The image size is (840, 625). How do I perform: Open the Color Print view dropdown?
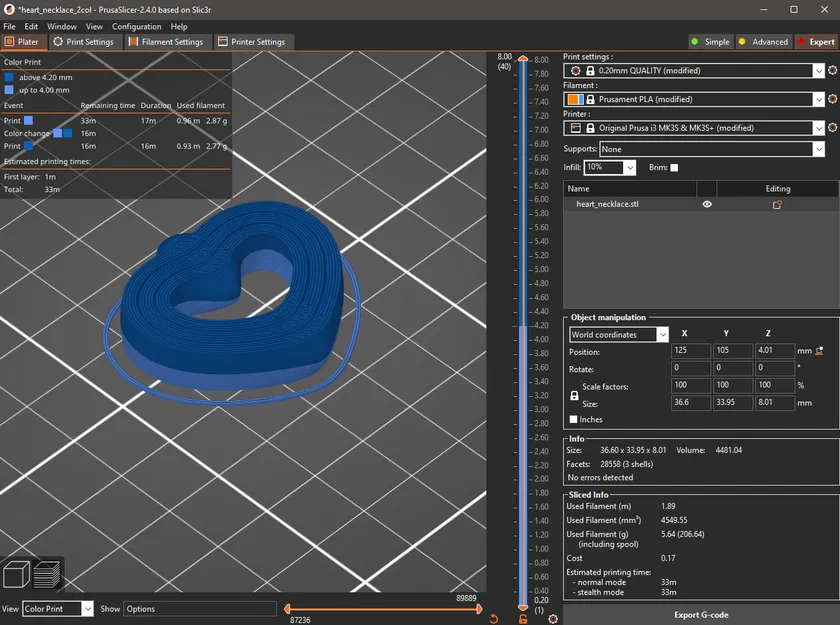pyautogui.click(x=87, y=608)
